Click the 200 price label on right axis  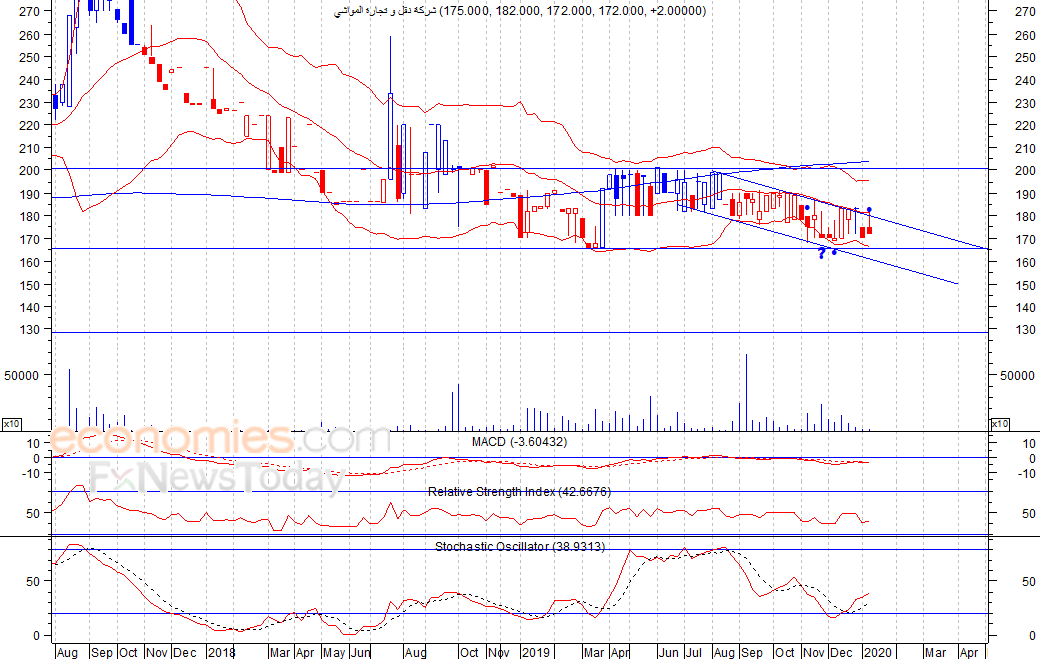[1011, 170]
